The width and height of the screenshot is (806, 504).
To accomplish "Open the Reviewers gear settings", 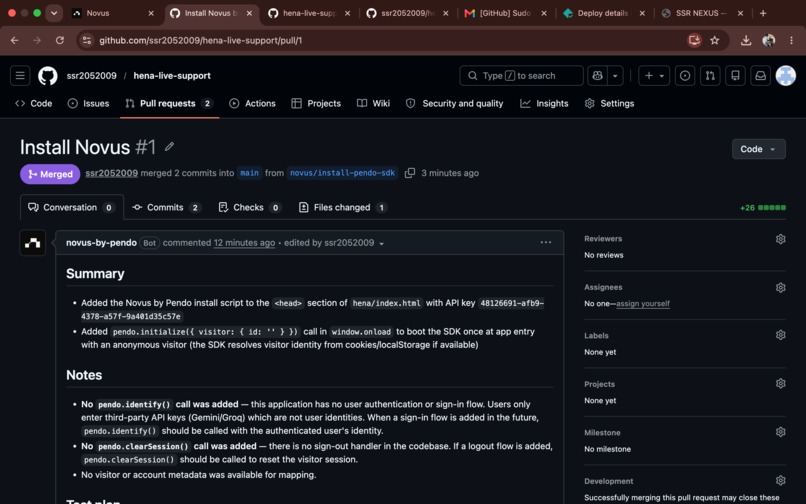I will pyautogui.click(x=780, y=239).
